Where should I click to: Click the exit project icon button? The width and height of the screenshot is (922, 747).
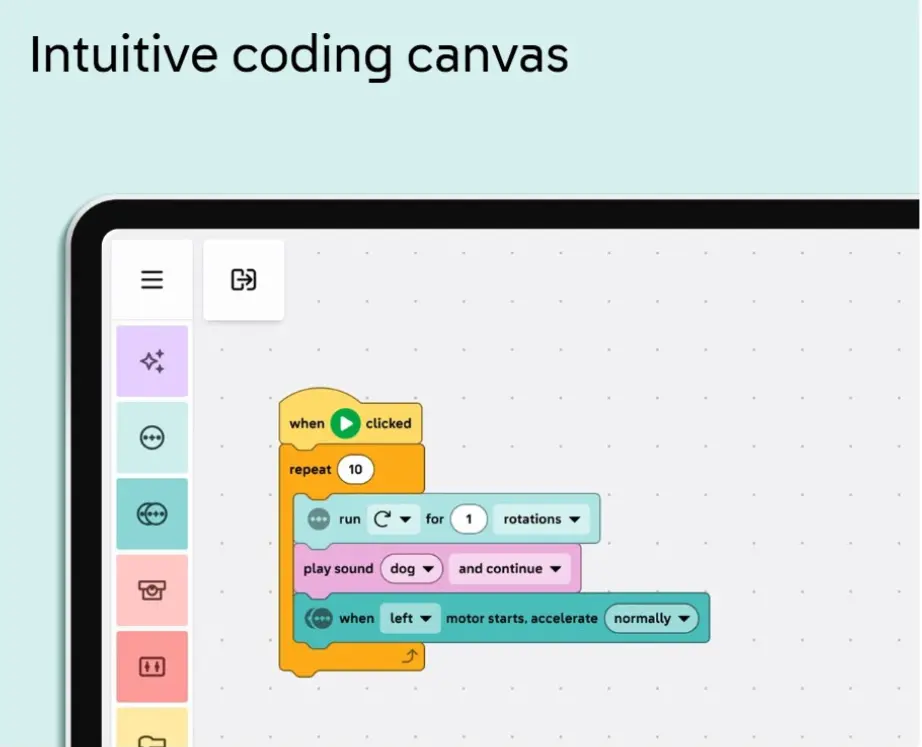tap(243, 280)
